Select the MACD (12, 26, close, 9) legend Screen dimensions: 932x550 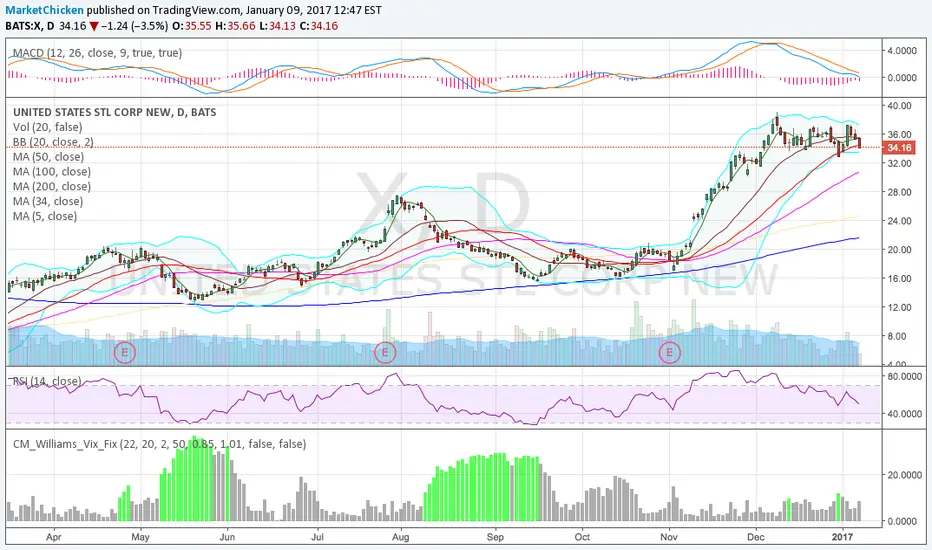pos(97,53)
